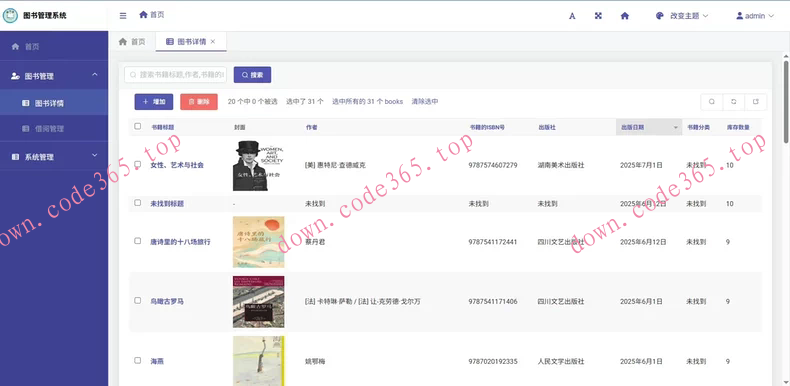Toggle the select-all header checkbox
790x386 pixels.
(x=138, y=126)
